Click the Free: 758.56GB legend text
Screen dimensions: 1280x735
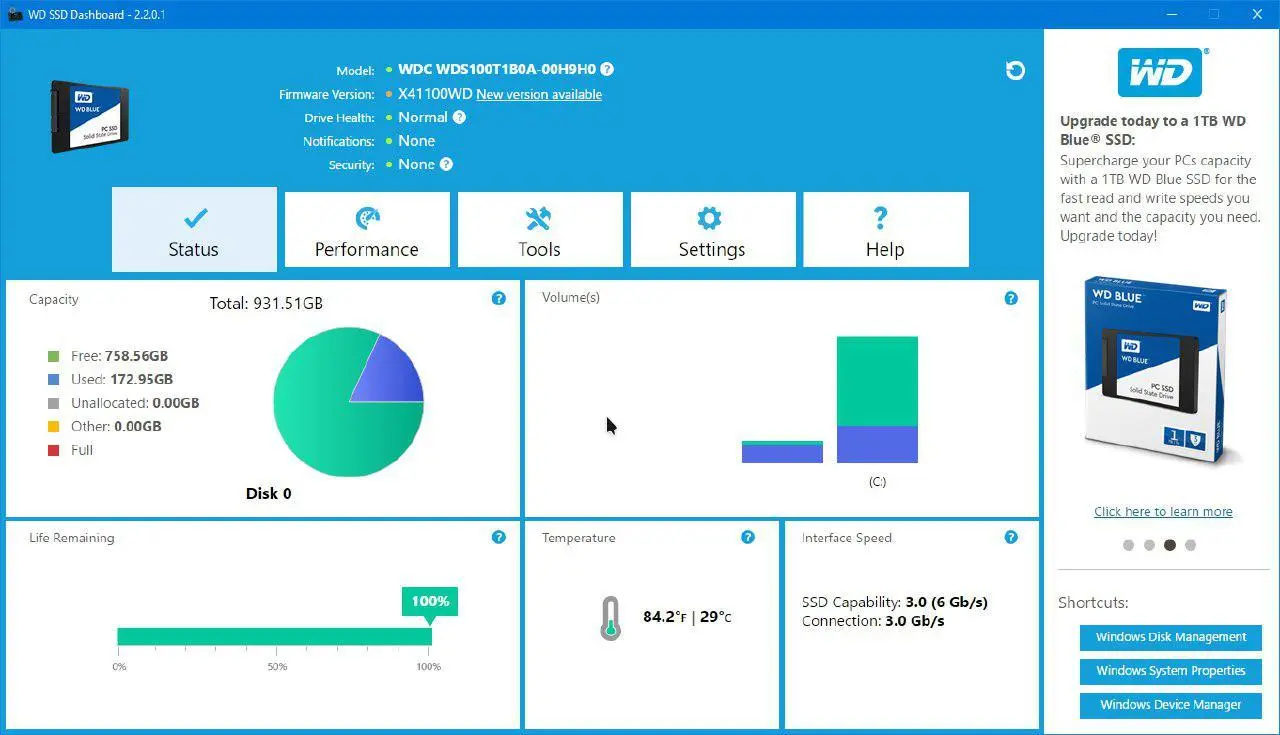[x=120, y=356]
